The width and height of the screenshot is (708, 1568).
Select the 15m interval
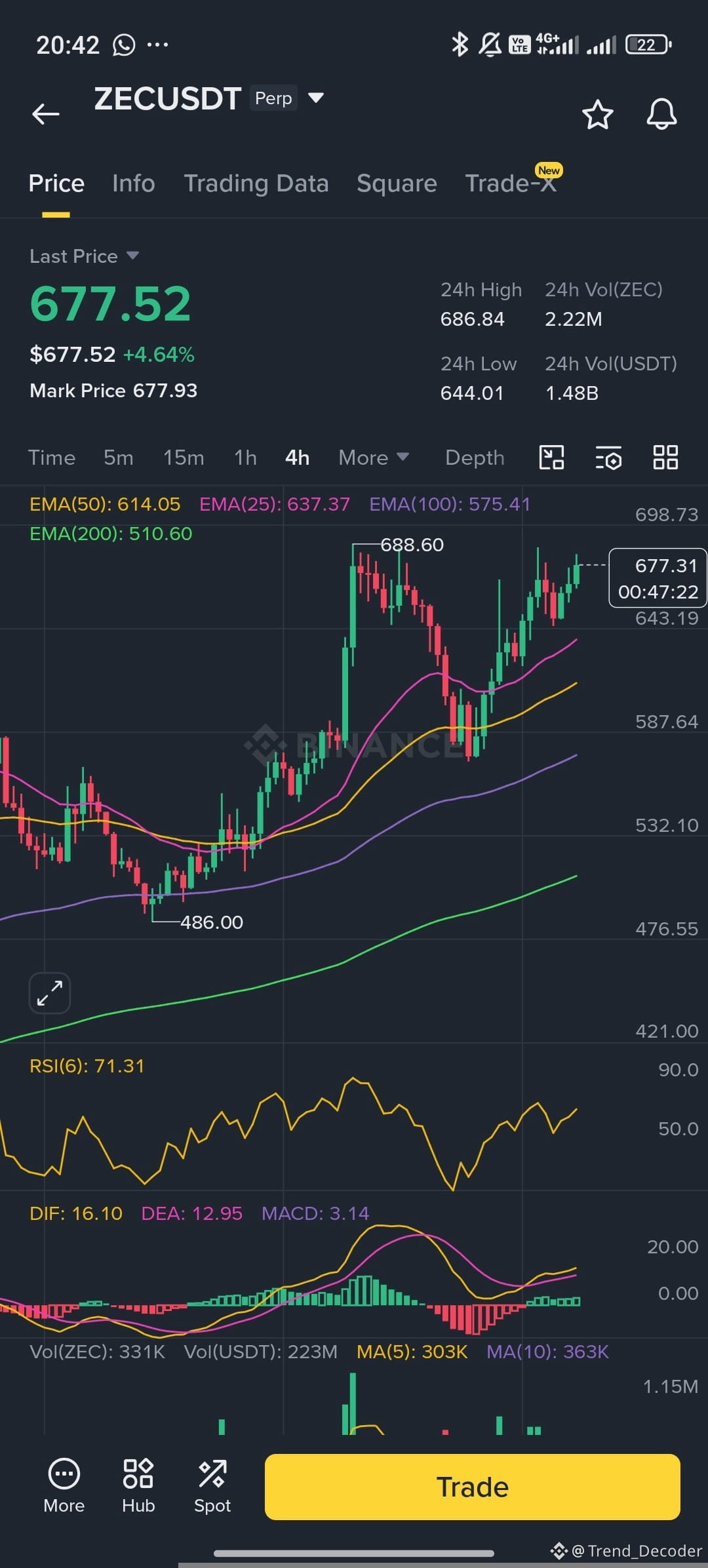[184, 458]
